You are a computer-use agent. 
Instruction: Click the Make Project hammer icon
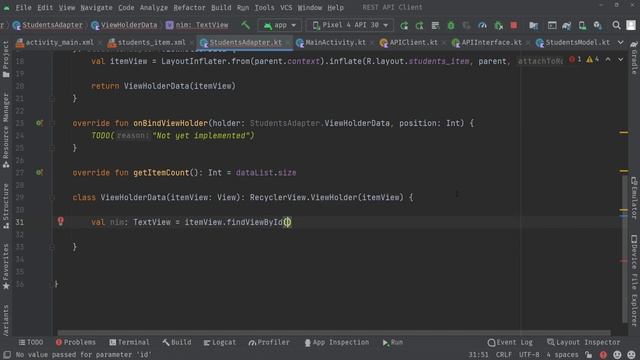(245, 25)
